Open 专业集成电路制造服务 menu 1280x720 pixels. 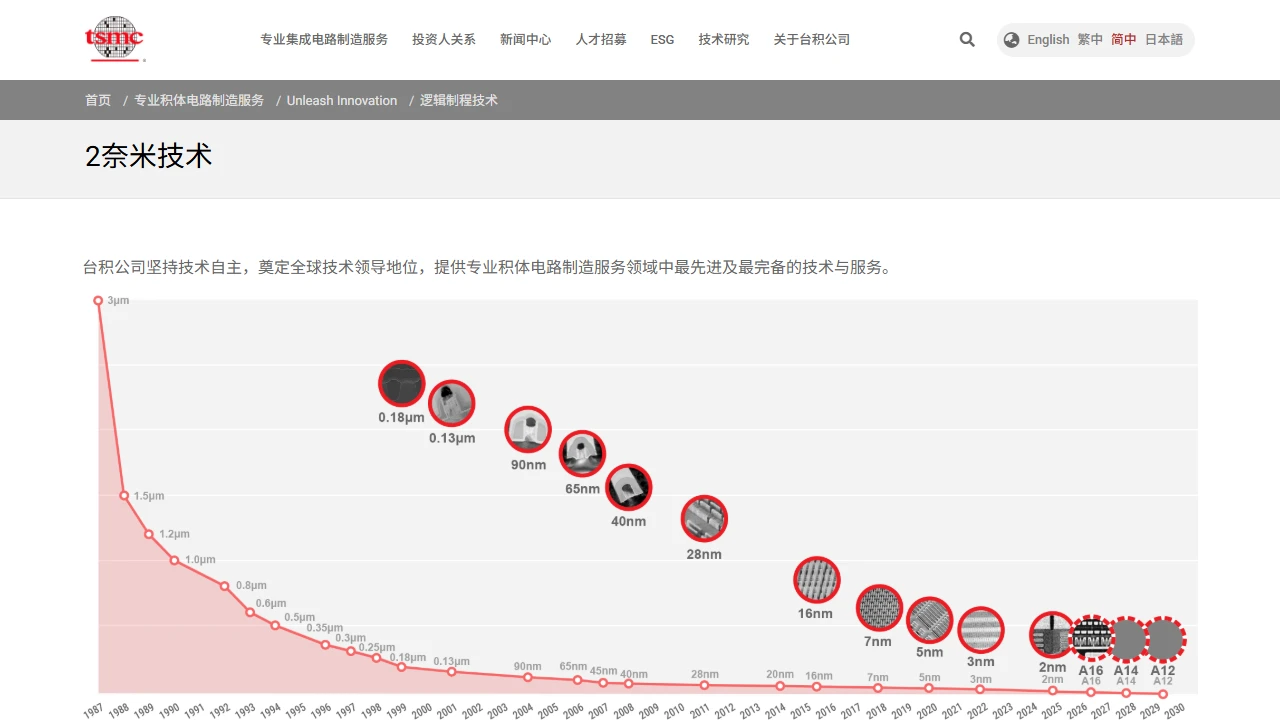pyautogui.click(x=324, y=40)
